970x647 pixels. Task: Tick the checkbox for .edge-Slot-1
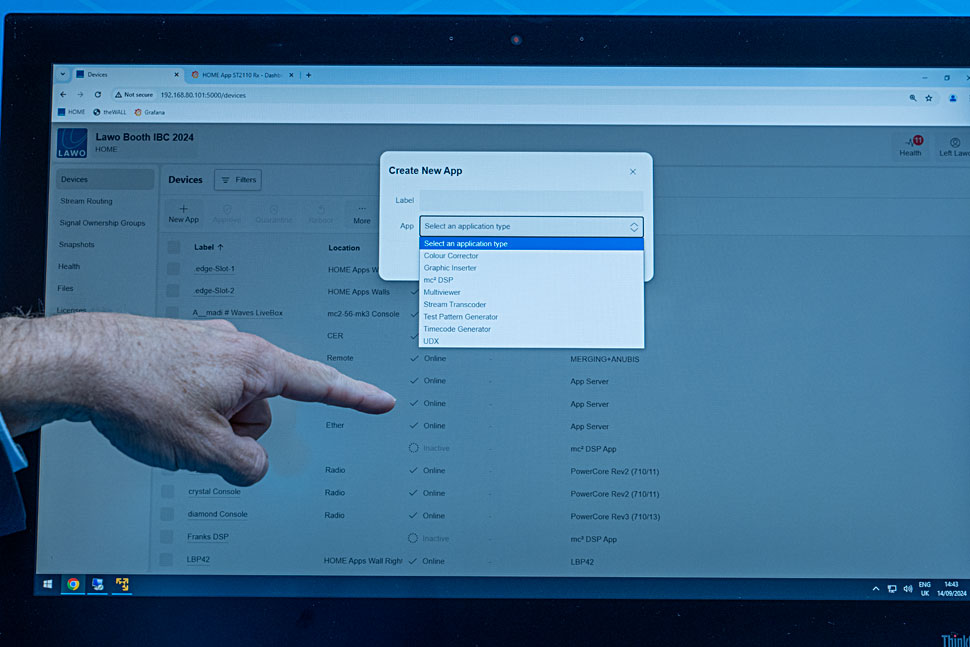(173, 268)
